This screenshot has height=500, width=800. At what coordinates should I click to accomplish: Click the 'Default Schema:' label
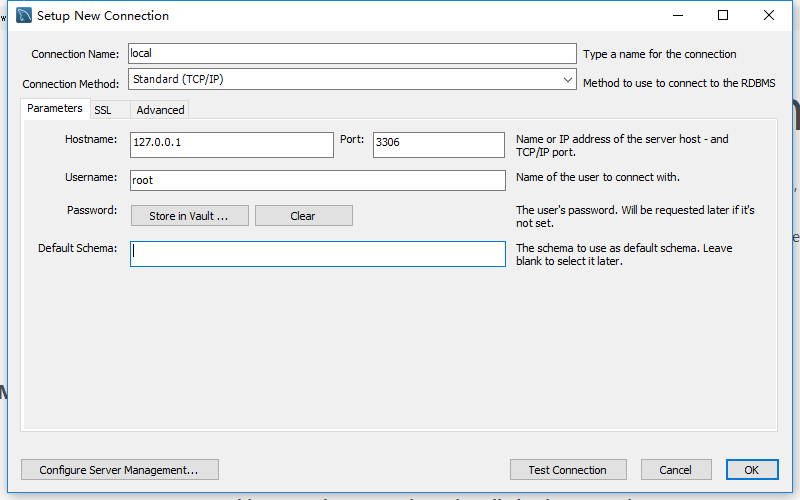tap(78, 248)
